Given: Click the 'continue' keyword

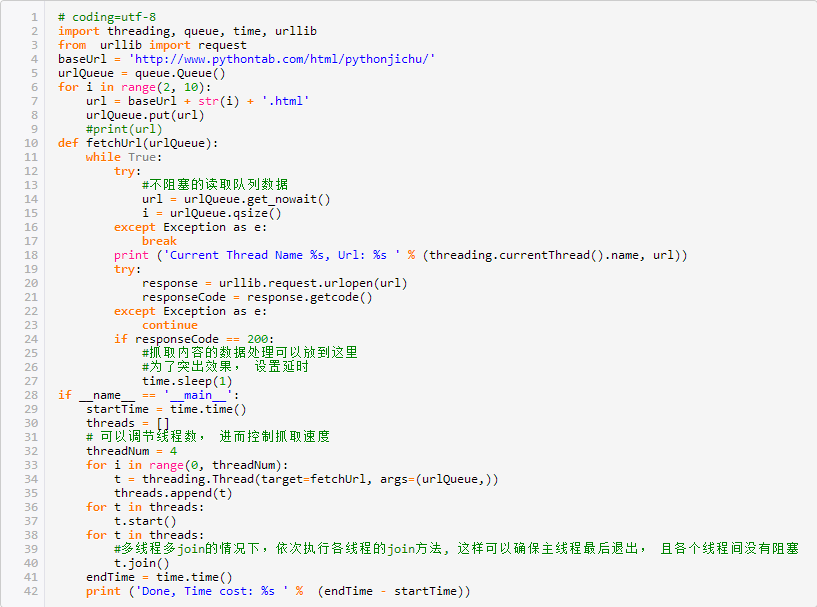Looking at the screenshot, I should coord(170,326).
